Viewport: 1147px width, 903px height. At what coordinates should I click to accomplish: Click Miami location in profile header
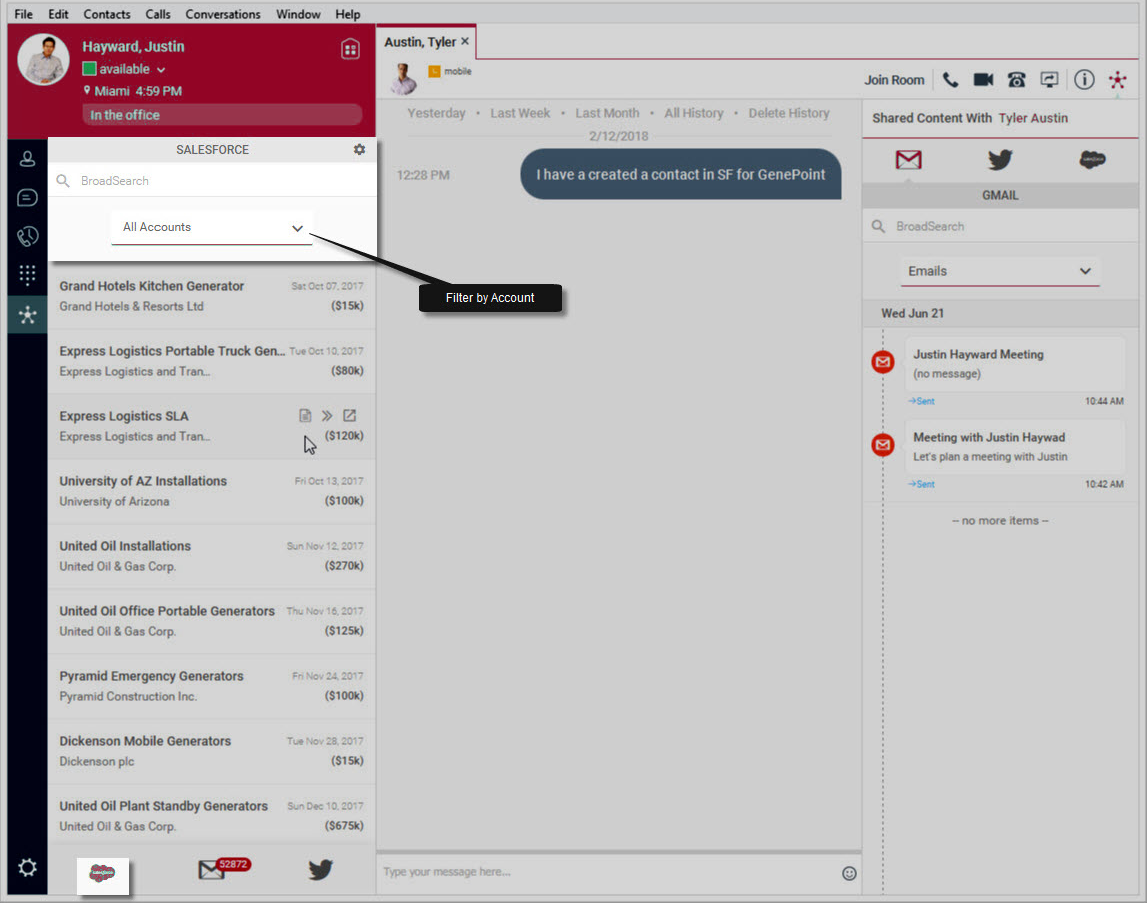pos(111,91)
